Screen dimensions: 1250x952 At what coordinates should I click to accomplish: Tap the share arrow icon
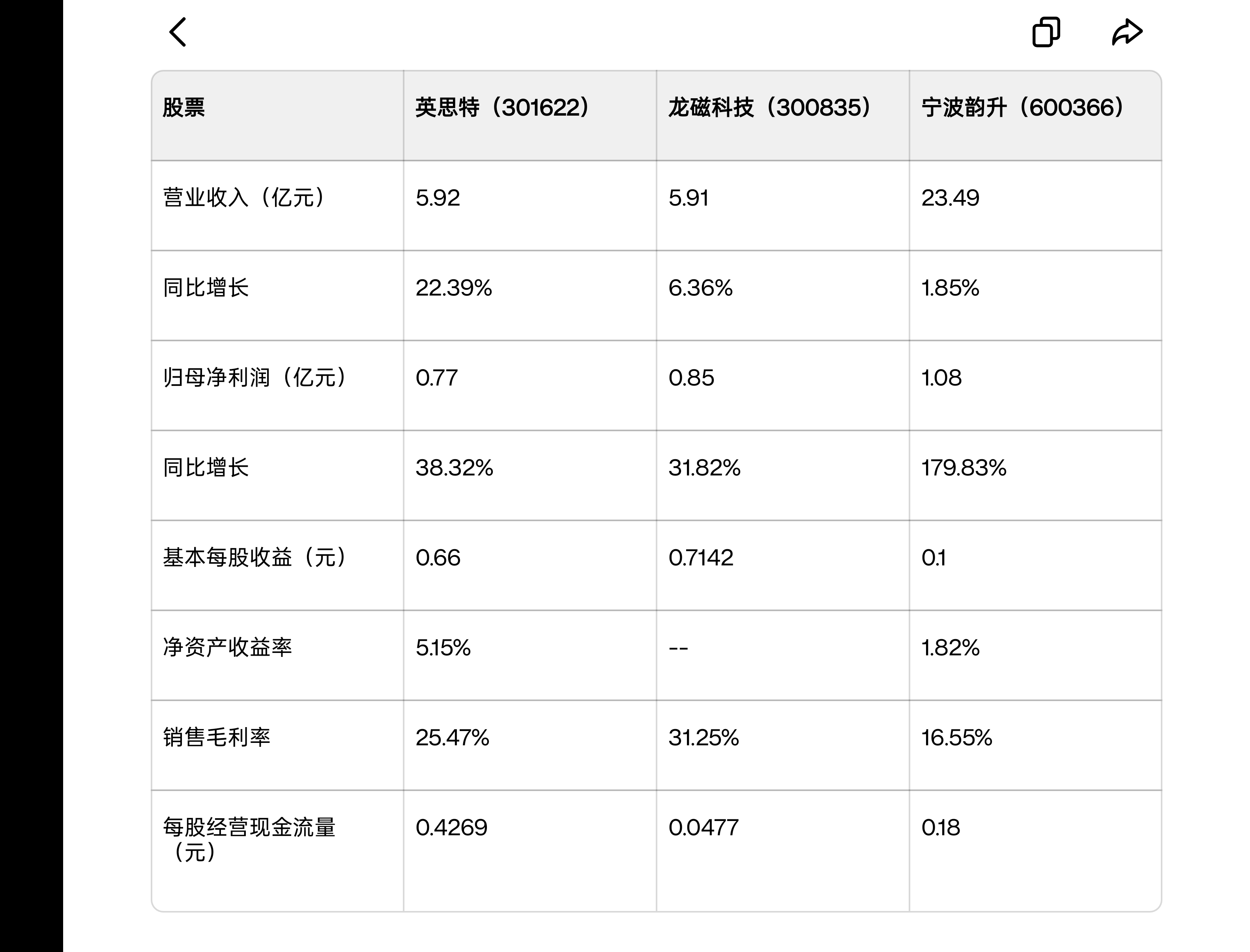point(1127,32)
